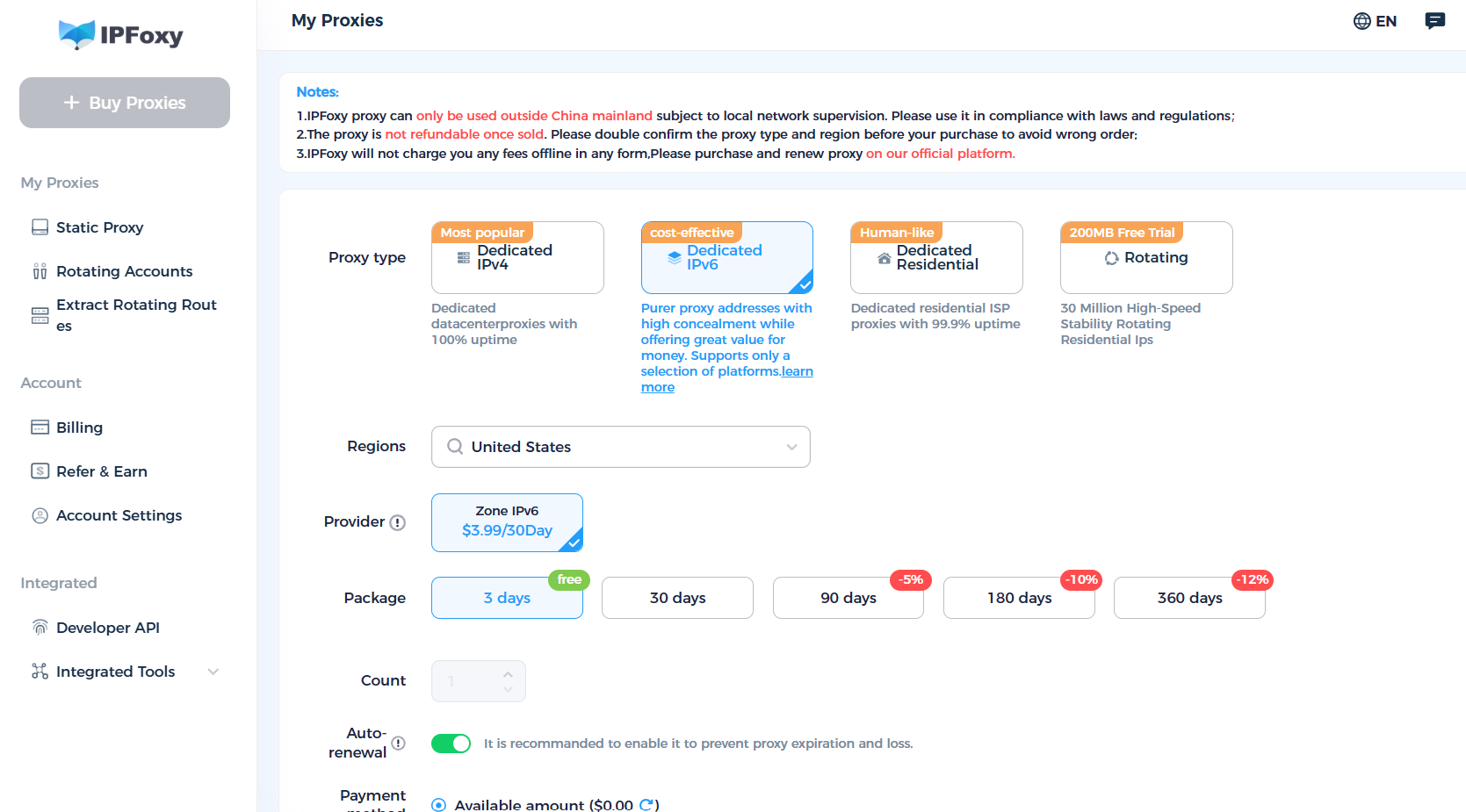
Task: Click the globe language icon
Action: pos(1362,21)
